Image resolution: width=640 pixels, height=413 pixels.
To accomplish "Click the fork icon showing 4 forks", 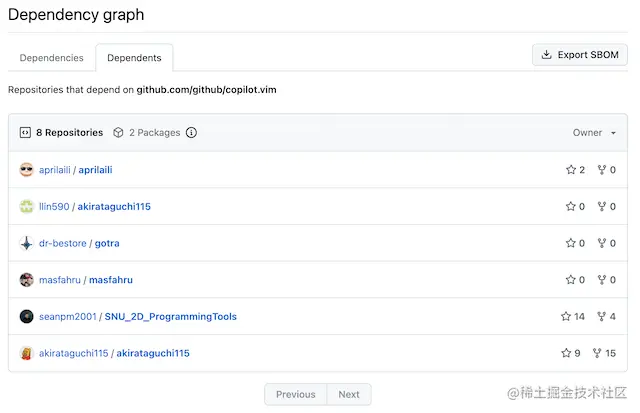I will 601,317.
